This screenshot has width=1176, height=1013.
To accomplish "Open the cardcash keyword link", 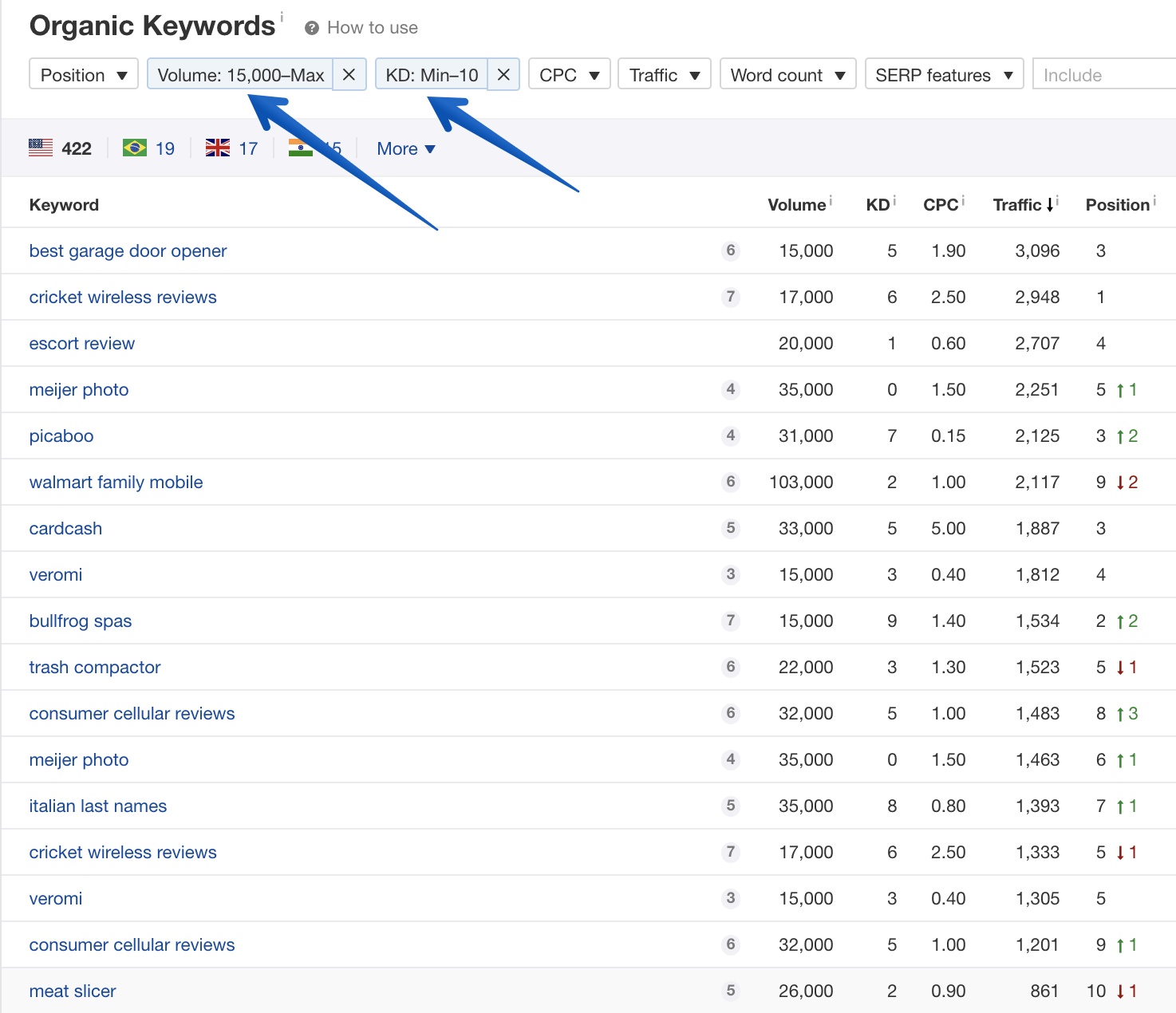I will [x=65, y=529].
